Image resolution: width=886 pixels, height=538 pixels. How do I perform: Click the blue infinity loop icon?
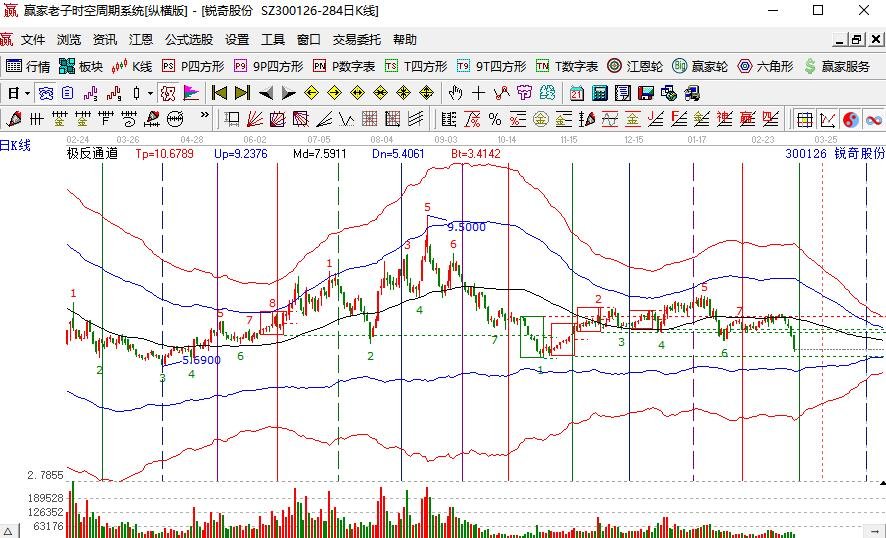coord(874,119)
